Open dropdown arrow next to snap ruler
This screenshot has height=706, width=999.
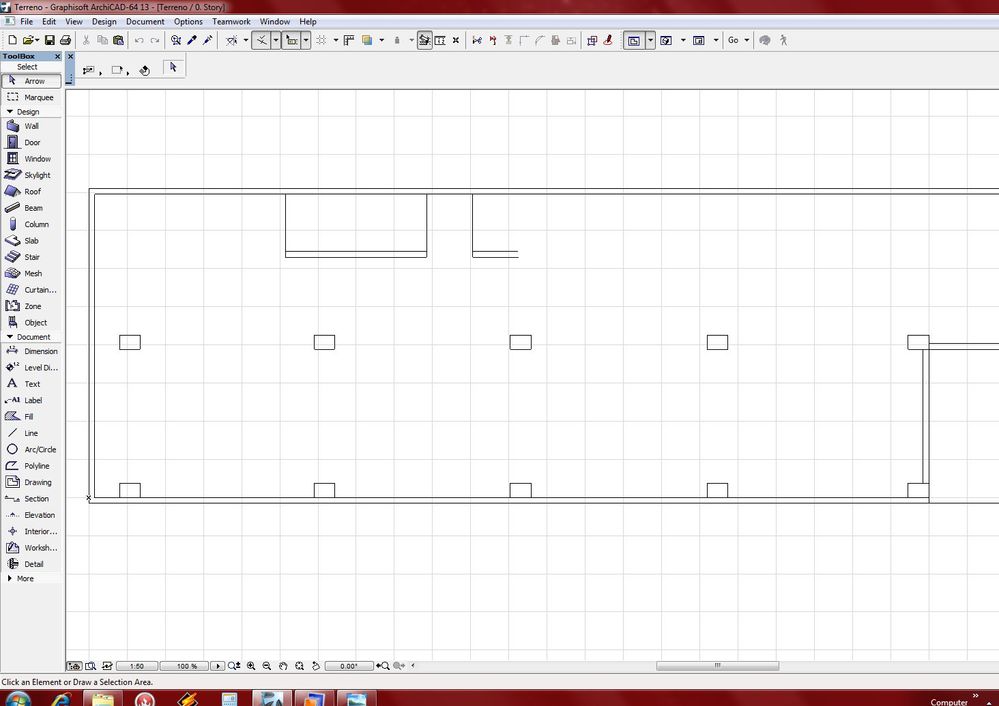[x=306, y=40]
